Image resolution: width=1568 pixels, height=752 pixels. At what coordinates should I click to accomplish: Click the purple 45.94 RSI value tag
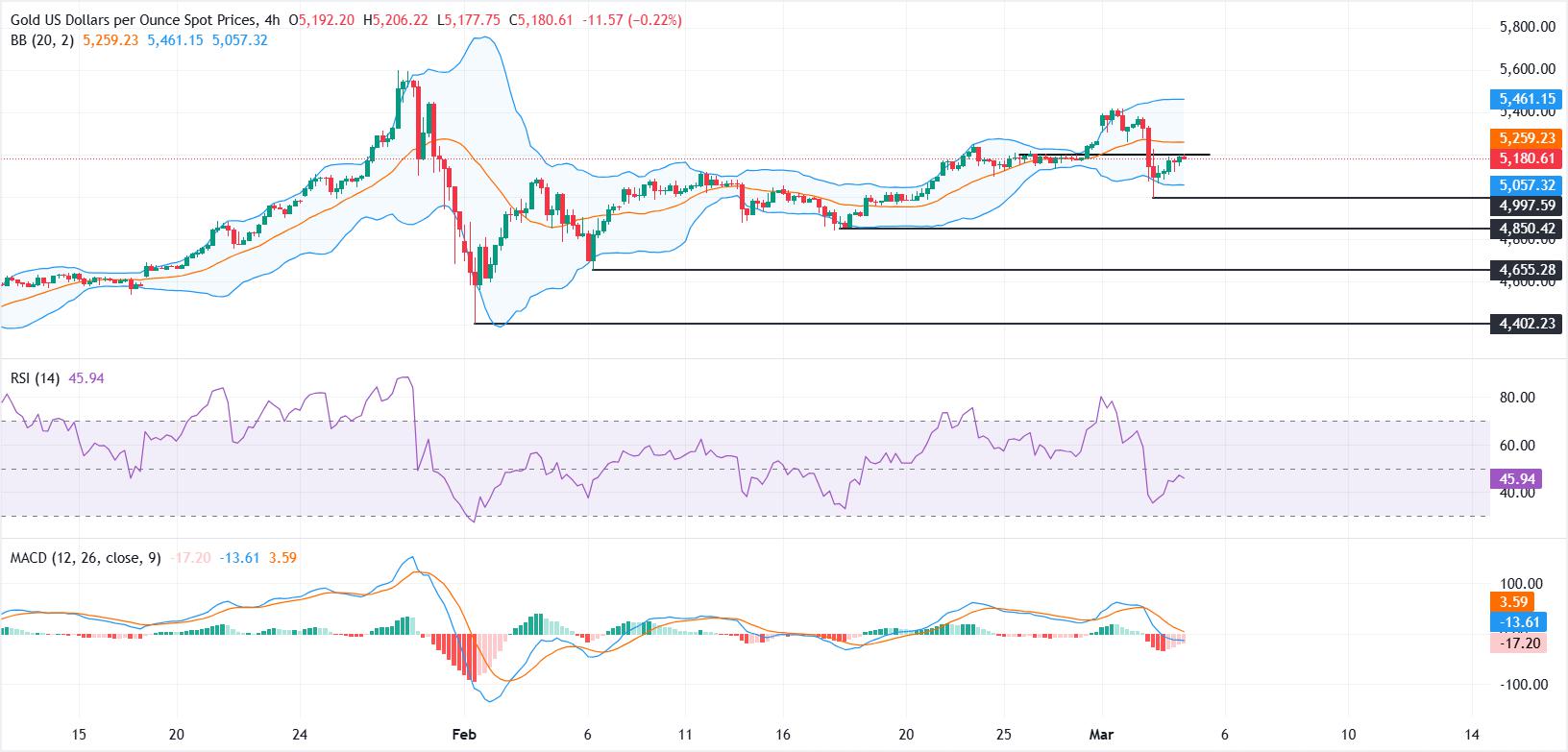pyautogui.click(x=1515, y=478)
